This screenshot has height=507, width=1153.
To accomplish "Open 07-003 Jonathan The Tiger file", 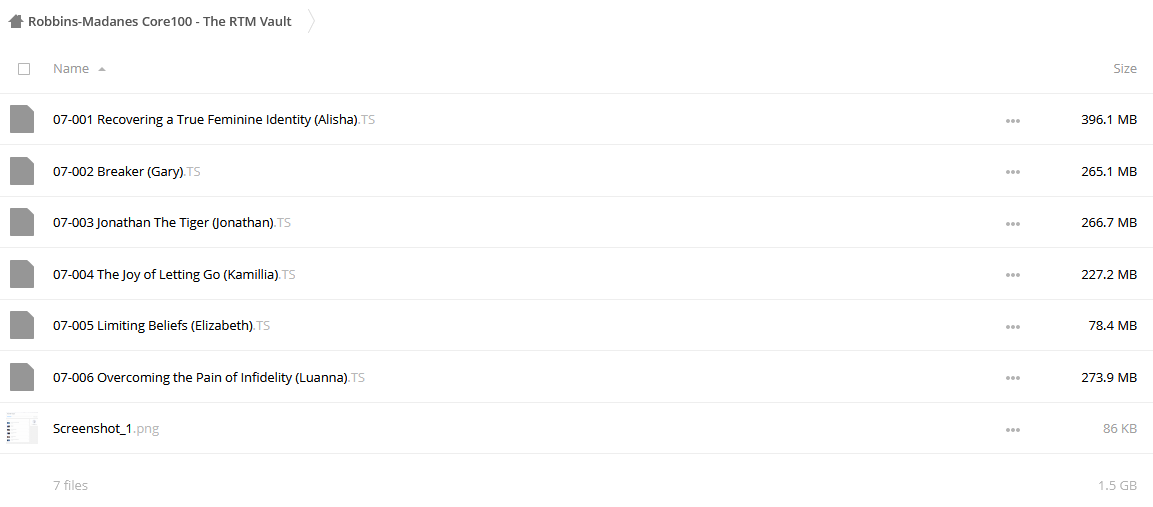I will (171, 222).
